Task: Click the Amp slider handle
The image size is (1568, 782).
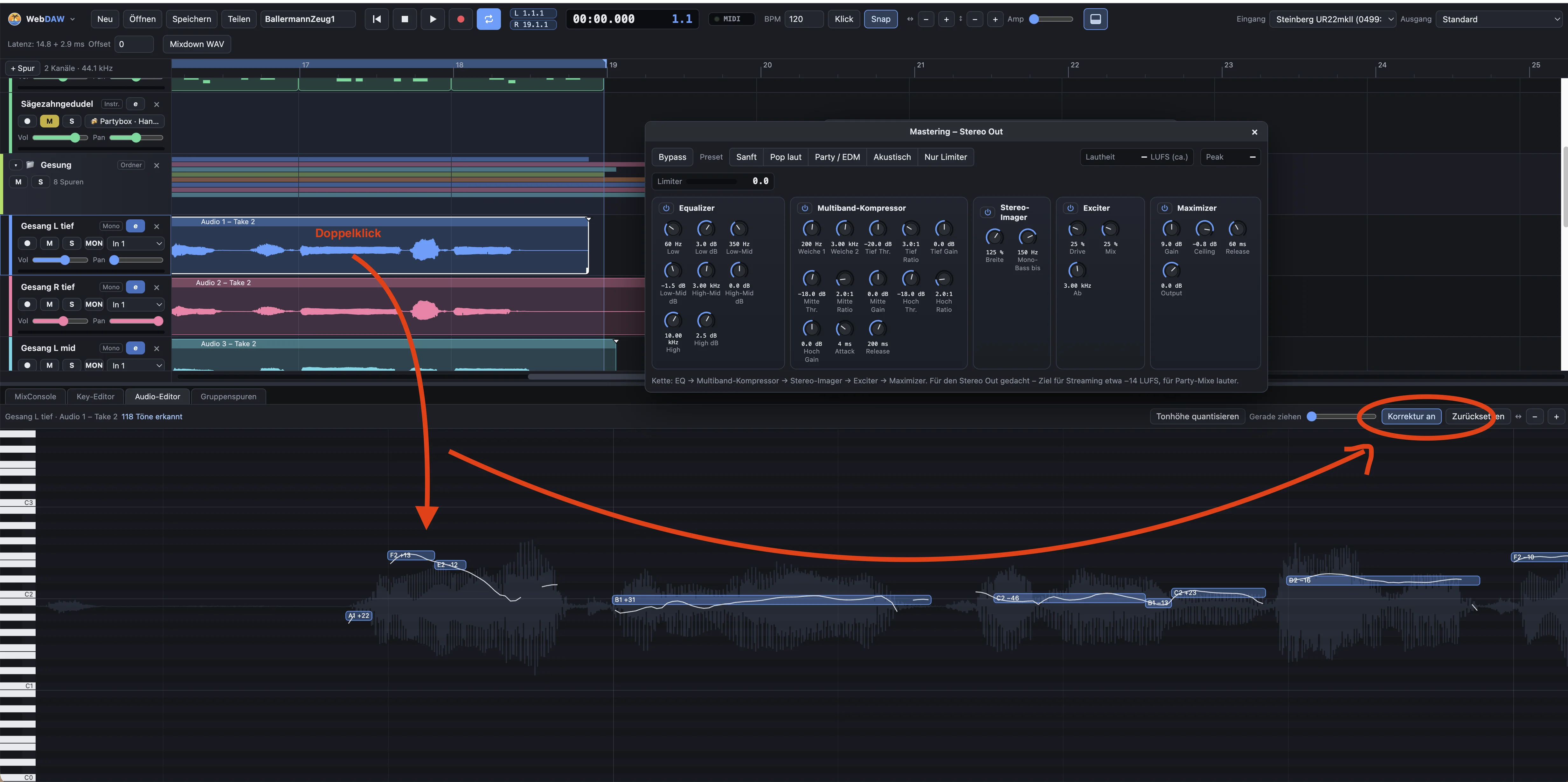Action: [1034, 19]
